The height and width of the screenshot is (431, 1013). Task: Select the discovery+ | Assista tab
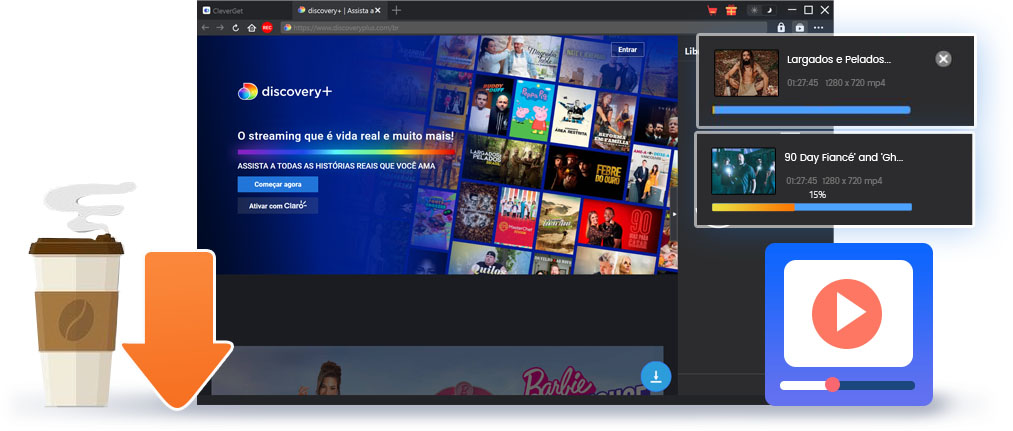339,10
